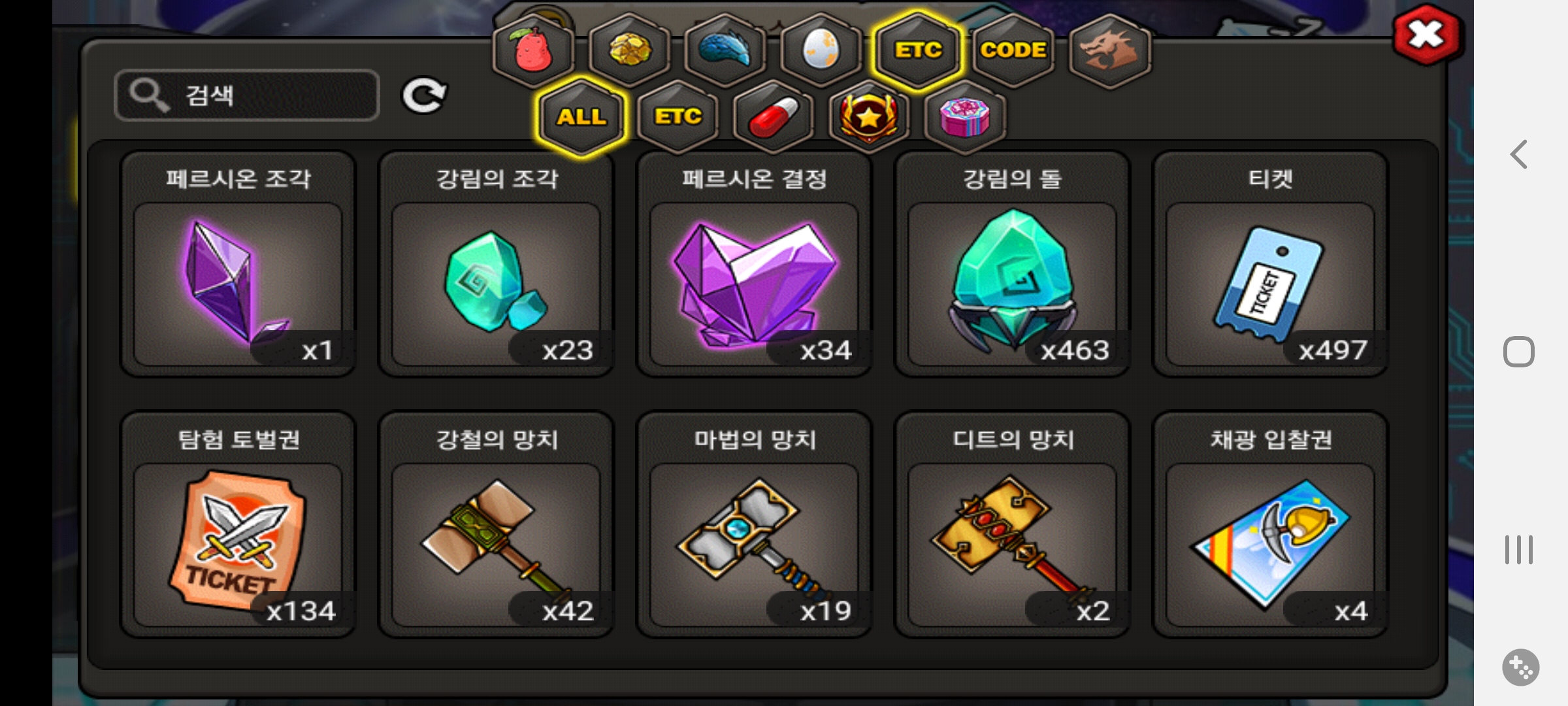The image size is (1568, 706).
Task: Switch to the egg category tab
Action: [x=821, y=50]
